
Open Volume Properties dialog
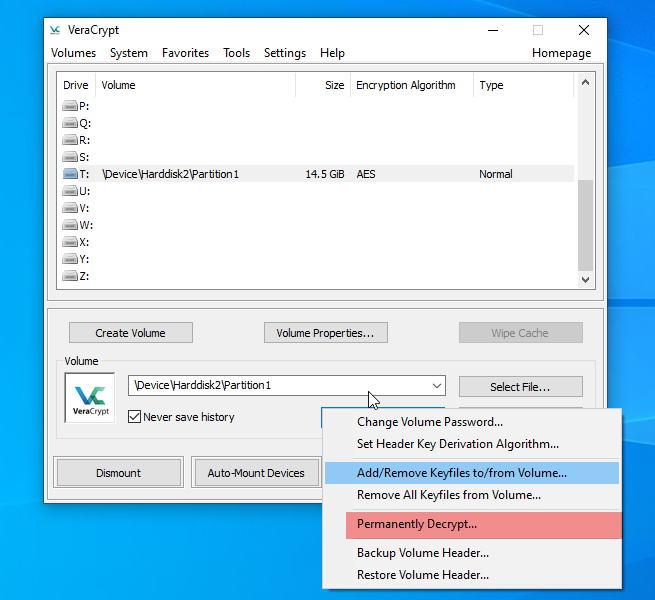tap(326, 333)
